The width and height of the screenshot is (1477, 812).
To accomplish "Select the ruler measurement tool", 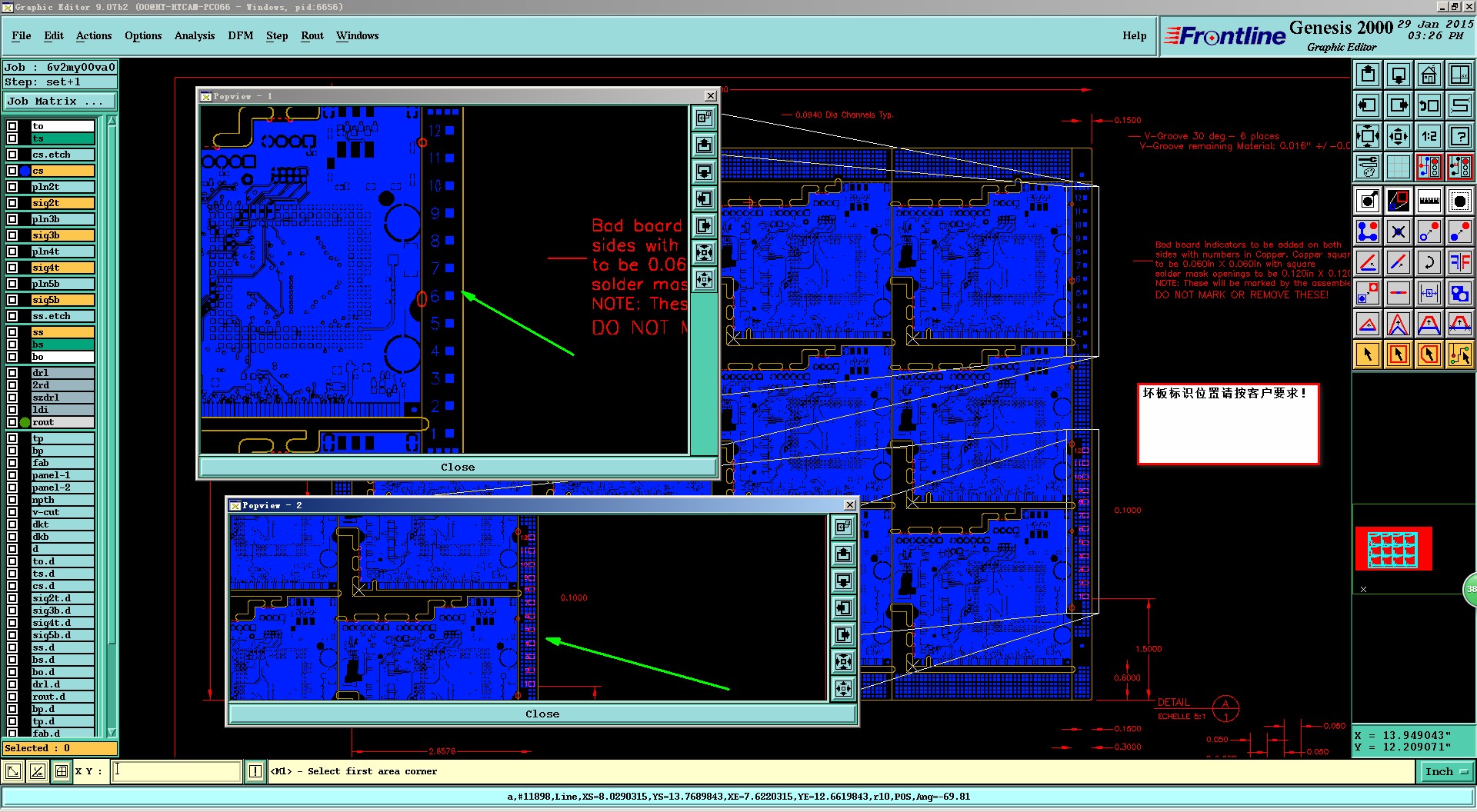I will click(1429, 201).
